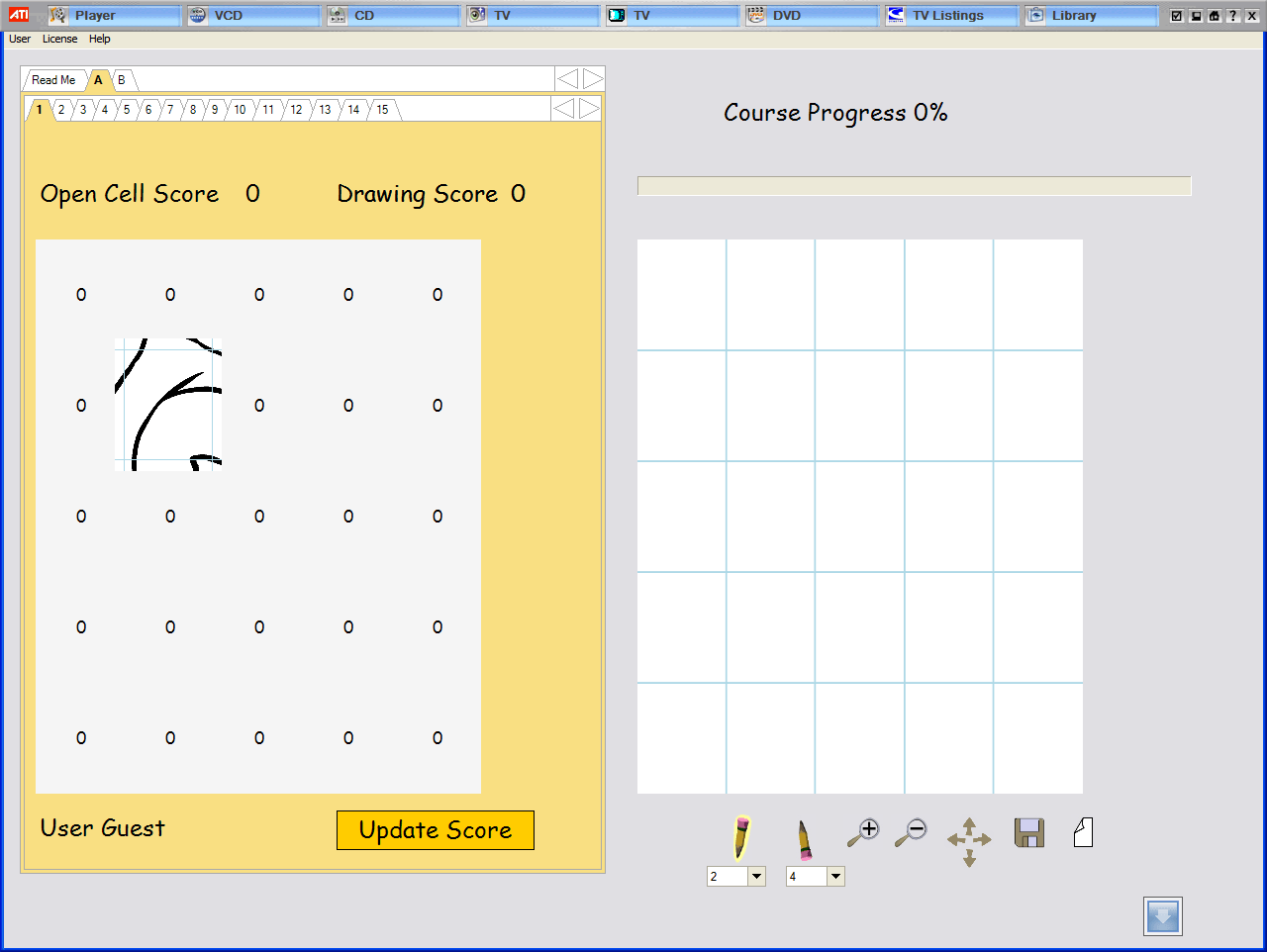
Task: Click the center cell of drawing grid
Action: (x=860, y=517)
